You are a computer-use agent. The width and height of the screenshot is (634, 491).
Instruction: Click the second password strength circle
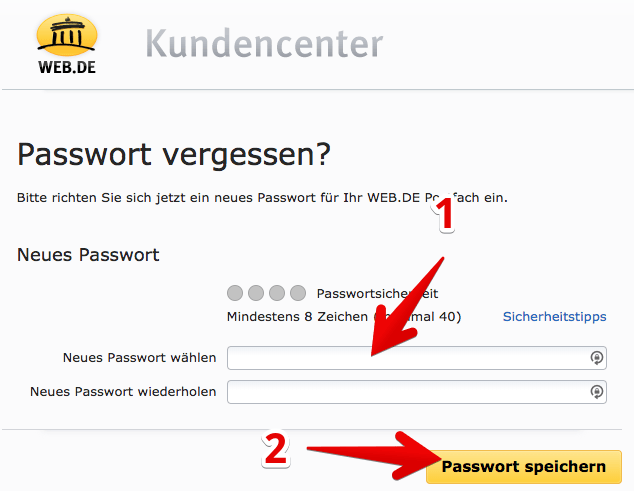[x=256, y=293]
